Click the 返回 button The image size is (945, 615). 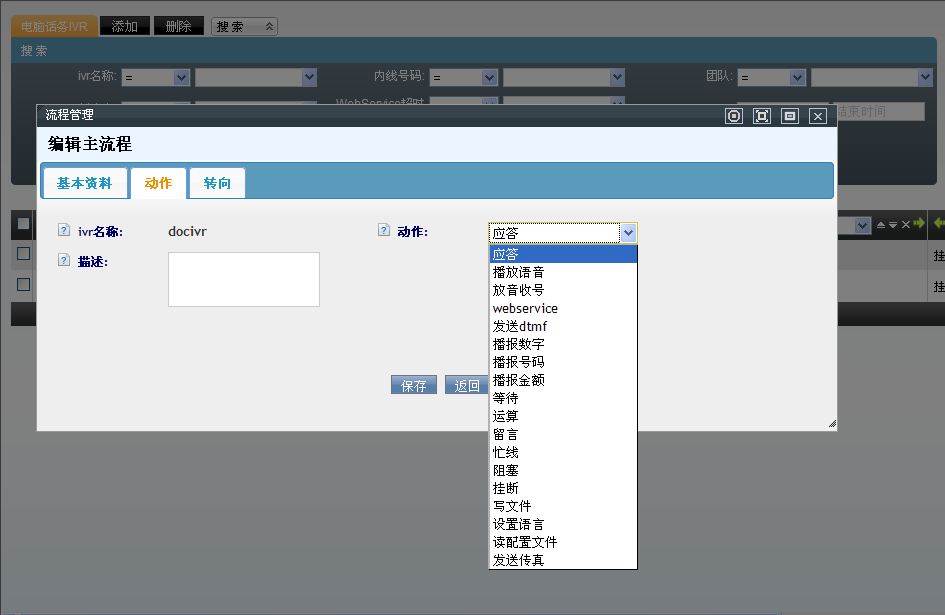467,386
